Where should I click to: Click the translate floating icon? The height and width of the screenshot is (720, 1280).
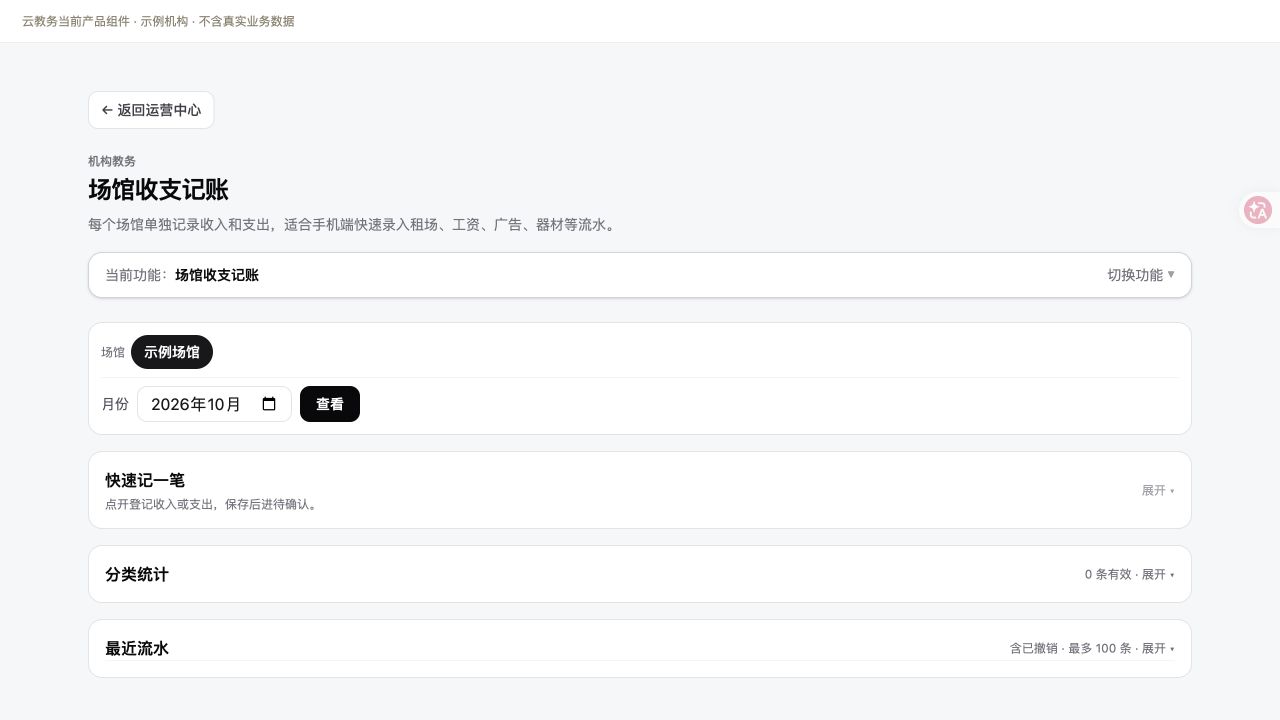pos(1257,210)
